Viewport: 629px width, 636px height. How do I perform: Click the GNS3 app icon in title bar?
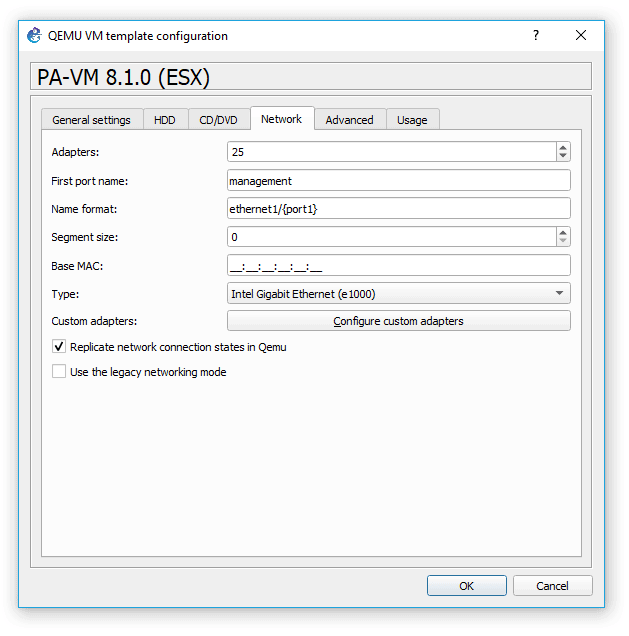point(34,36)
